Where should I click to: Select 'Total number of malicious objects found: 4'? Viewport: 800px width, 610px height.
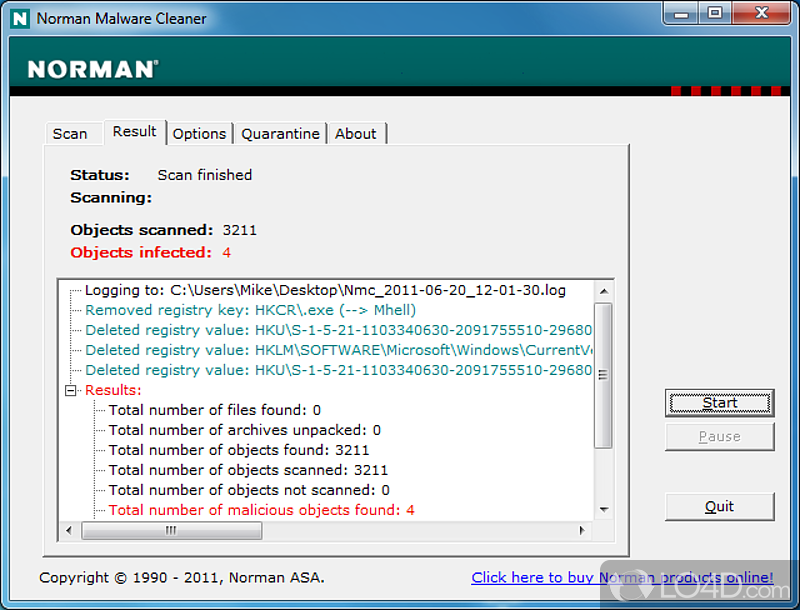261,510
